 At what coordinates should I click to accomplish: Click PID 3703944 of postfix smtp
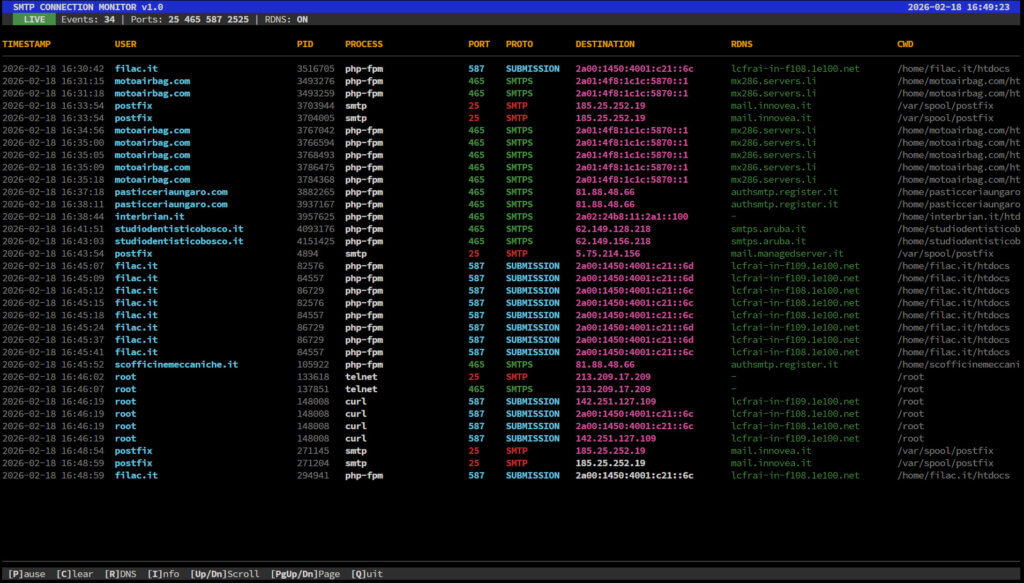point(315,106)
